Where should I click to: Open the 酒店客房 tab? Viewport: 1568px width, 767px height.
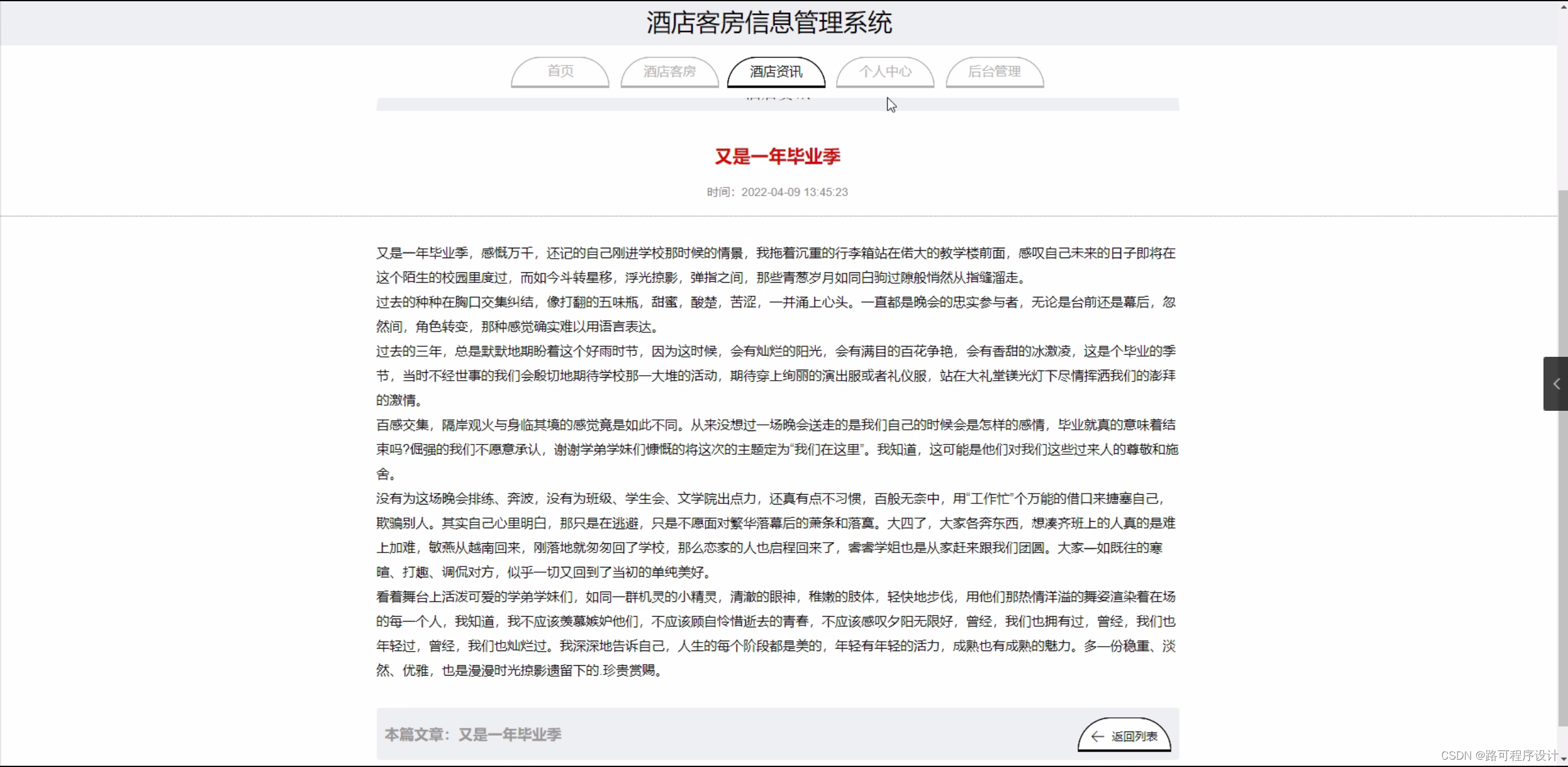point(668,72)
